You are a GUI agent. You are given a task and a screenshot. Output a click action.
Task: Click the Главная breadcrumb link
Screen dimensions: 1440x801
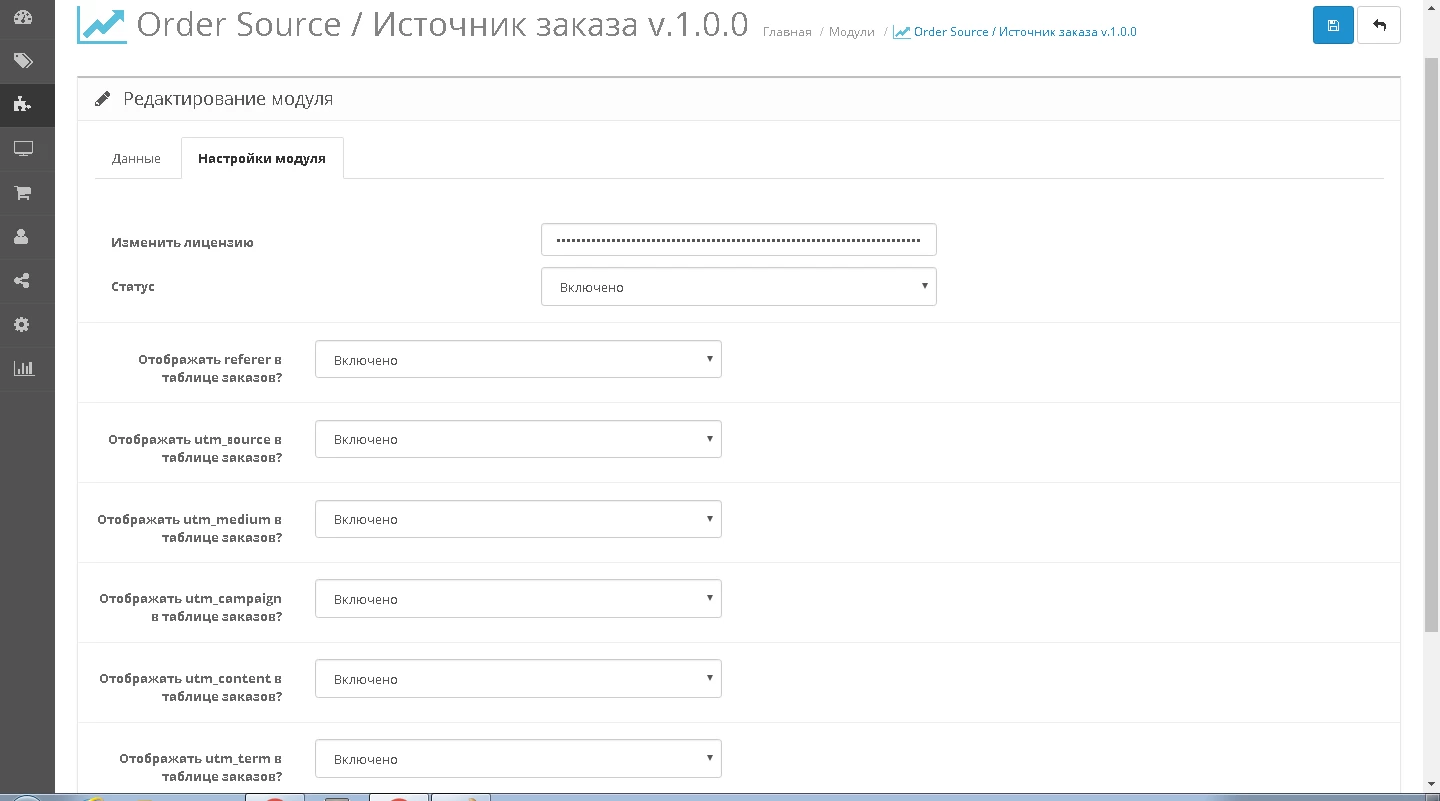click(787, 32)
